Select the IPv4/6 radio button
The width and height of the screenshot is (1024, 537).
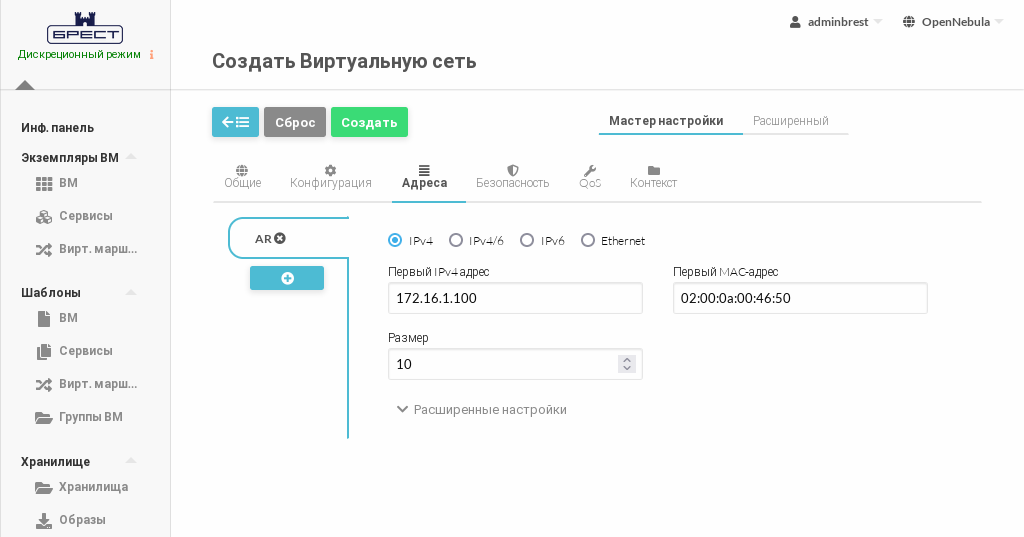(x=456, y=241)
